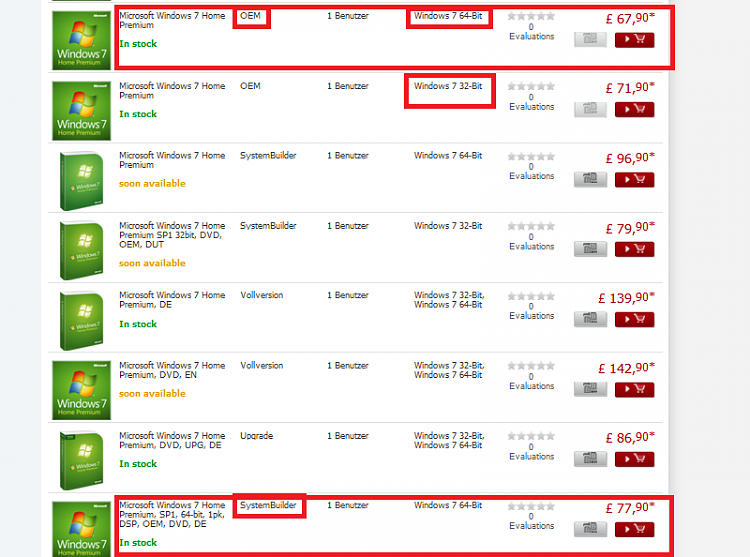
Task: Click the gray compare icon for £ 139,90 item
Action: pos(590,319)
